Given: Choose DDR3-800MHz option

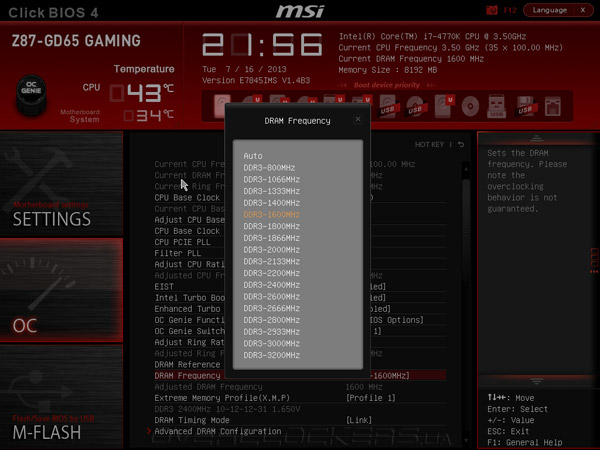Looking at the screenshot, I should [x=269, y=168].
